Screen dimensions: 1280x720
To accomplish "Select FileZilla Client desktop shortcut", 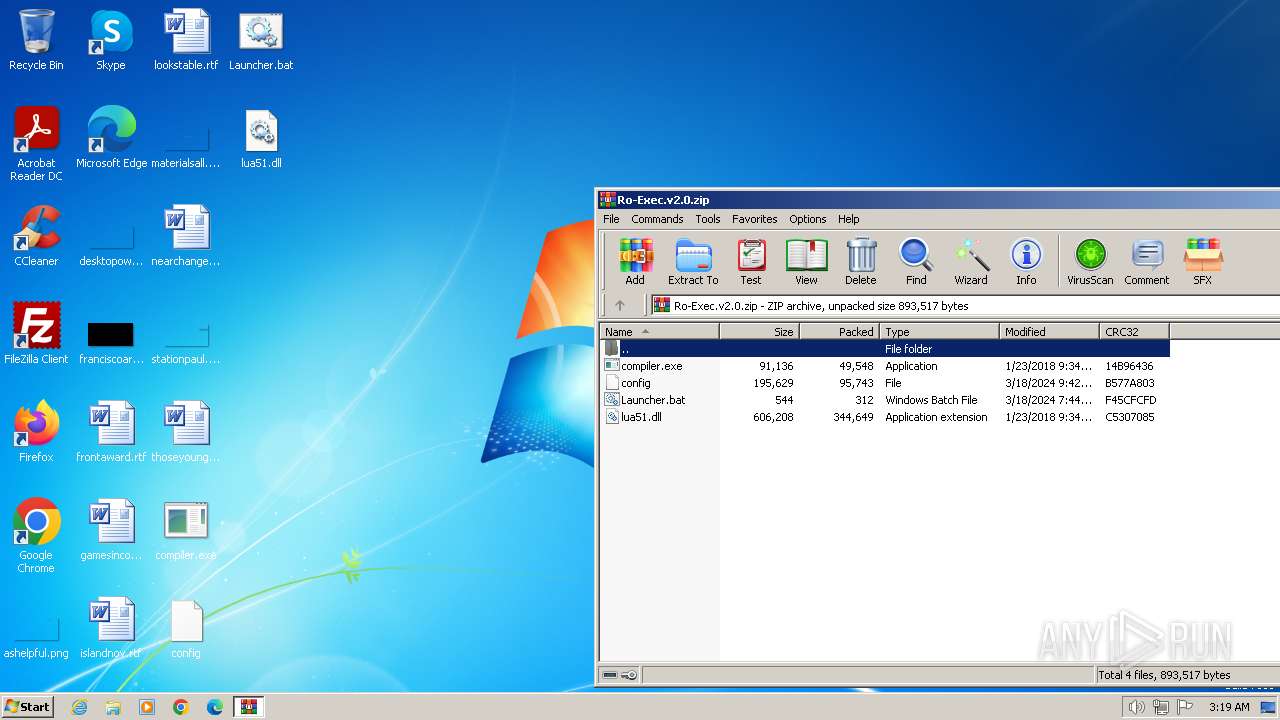I will tap(36, 334).
